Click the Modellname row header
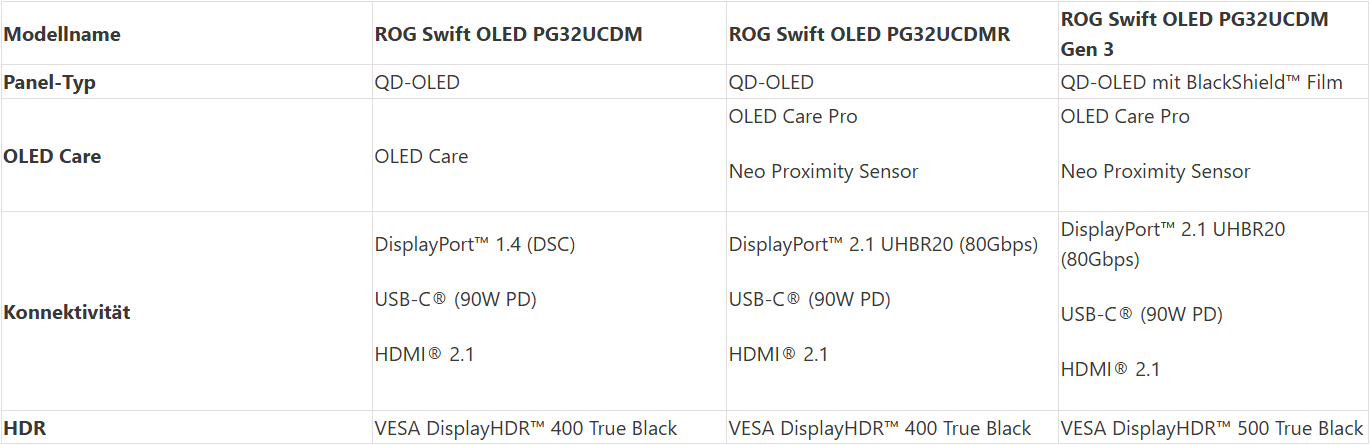This screenshot has width=1370, height=445. coord(62,34)
